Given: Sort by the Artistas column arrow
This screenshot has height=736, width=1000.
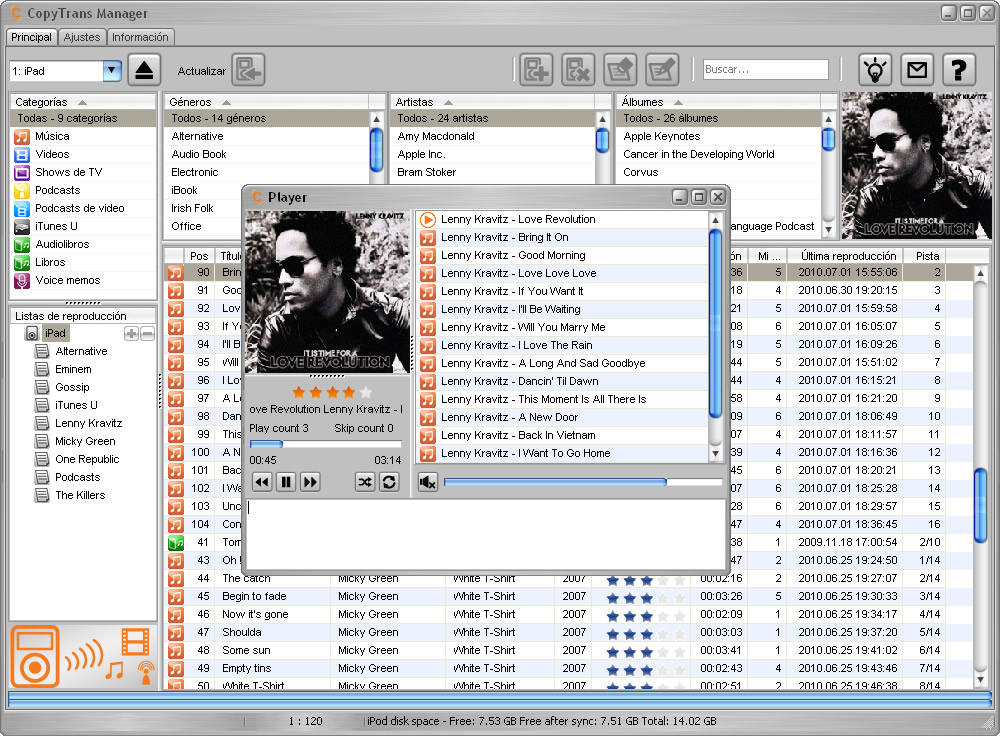Looking at the screenshot, I should pyautogui.click(x=448, y=102).
